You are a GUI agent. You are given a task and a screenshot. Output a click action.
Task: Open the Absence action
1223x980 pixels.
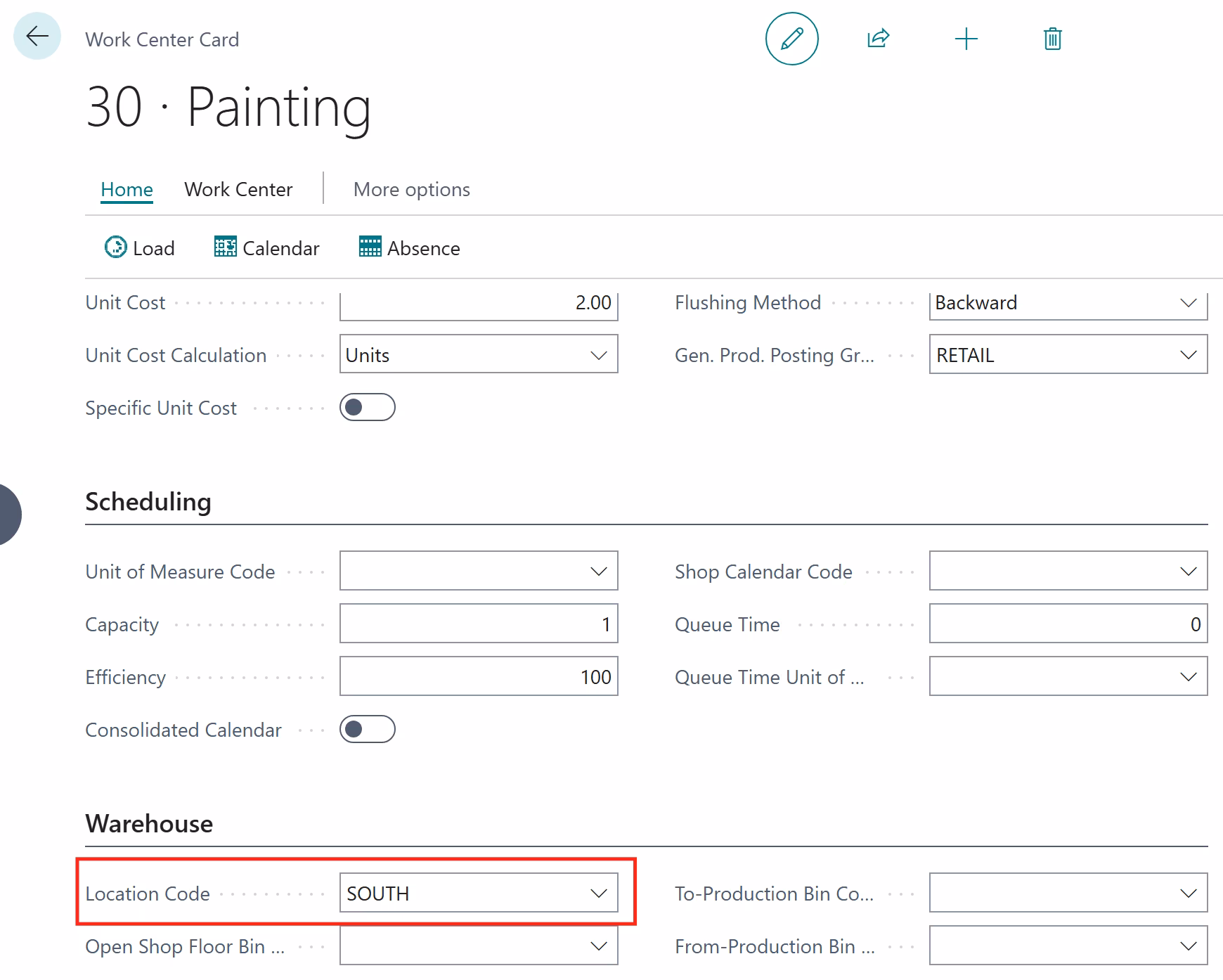410,248
